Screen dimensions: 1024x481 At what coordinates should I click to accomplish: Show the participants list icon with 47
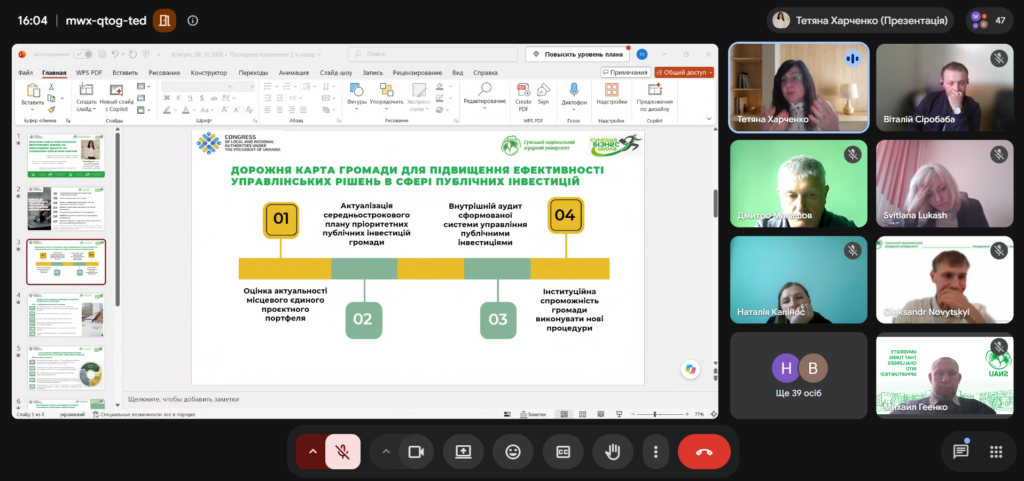pos(989,20)
